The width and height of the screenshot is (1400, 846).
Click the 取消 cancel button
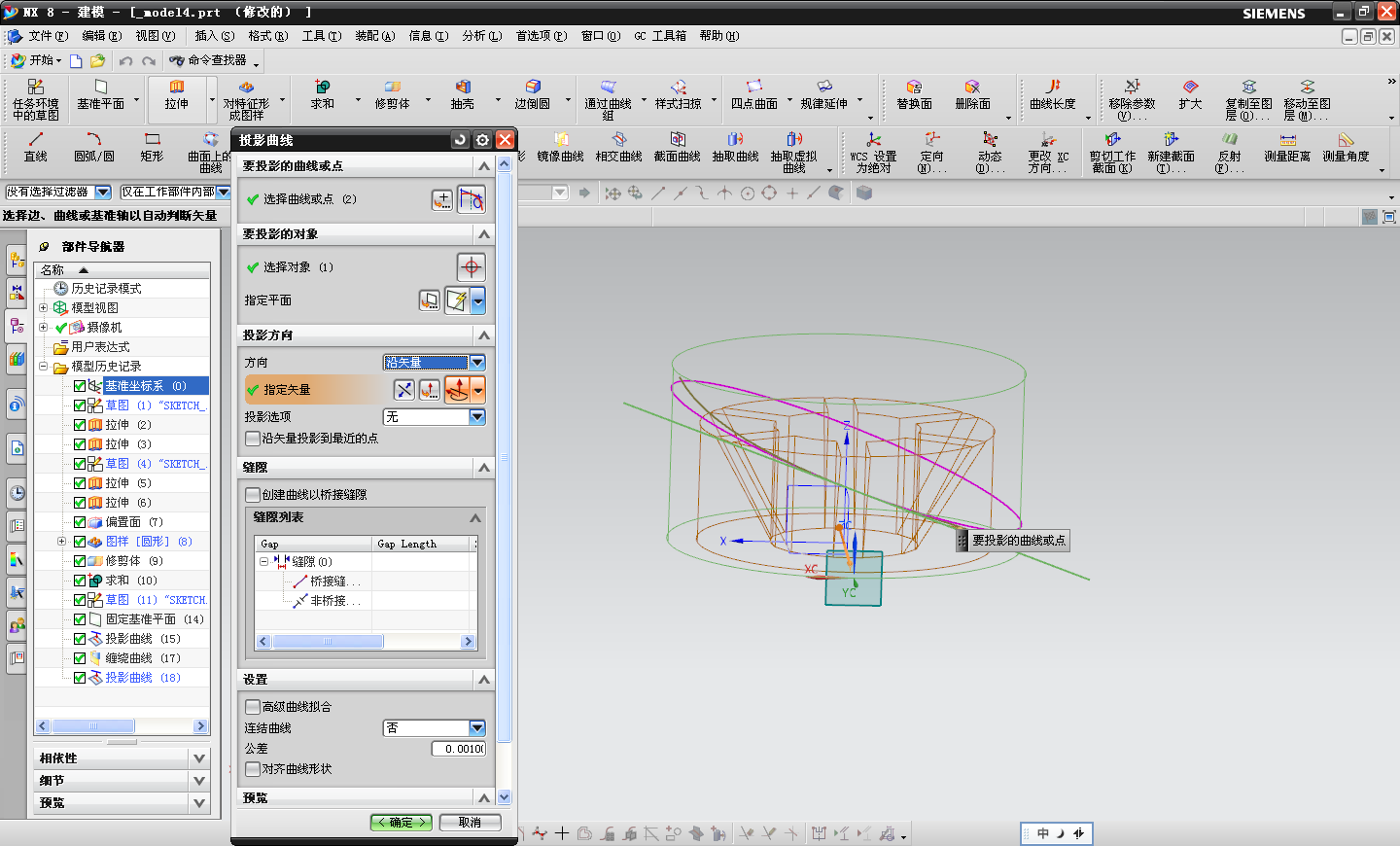[470, 823]
